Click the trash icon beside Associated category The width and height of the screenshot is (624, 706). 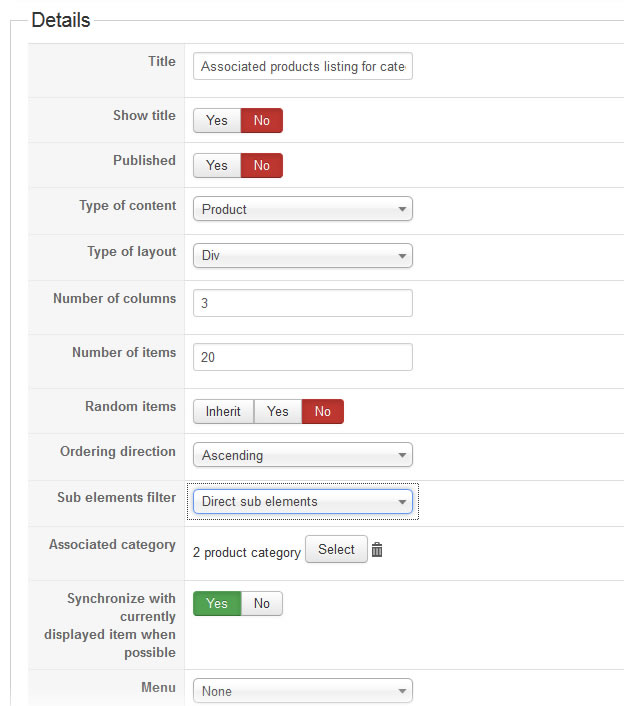377,550
